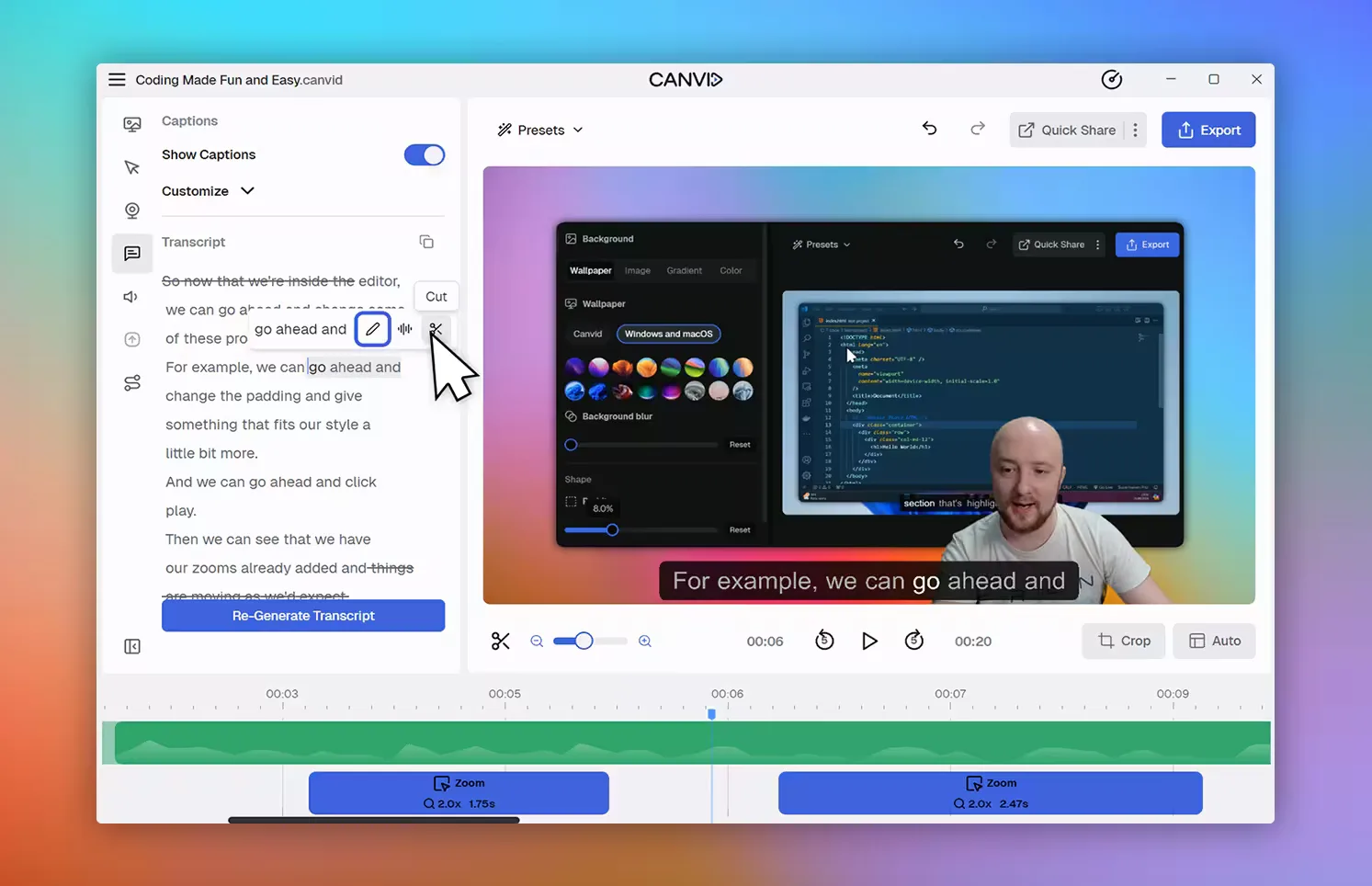The image size is (1372, 886).
Task: Click the timeline zoom slider handle
Action: pyautogui.click(x=584, y=642)
